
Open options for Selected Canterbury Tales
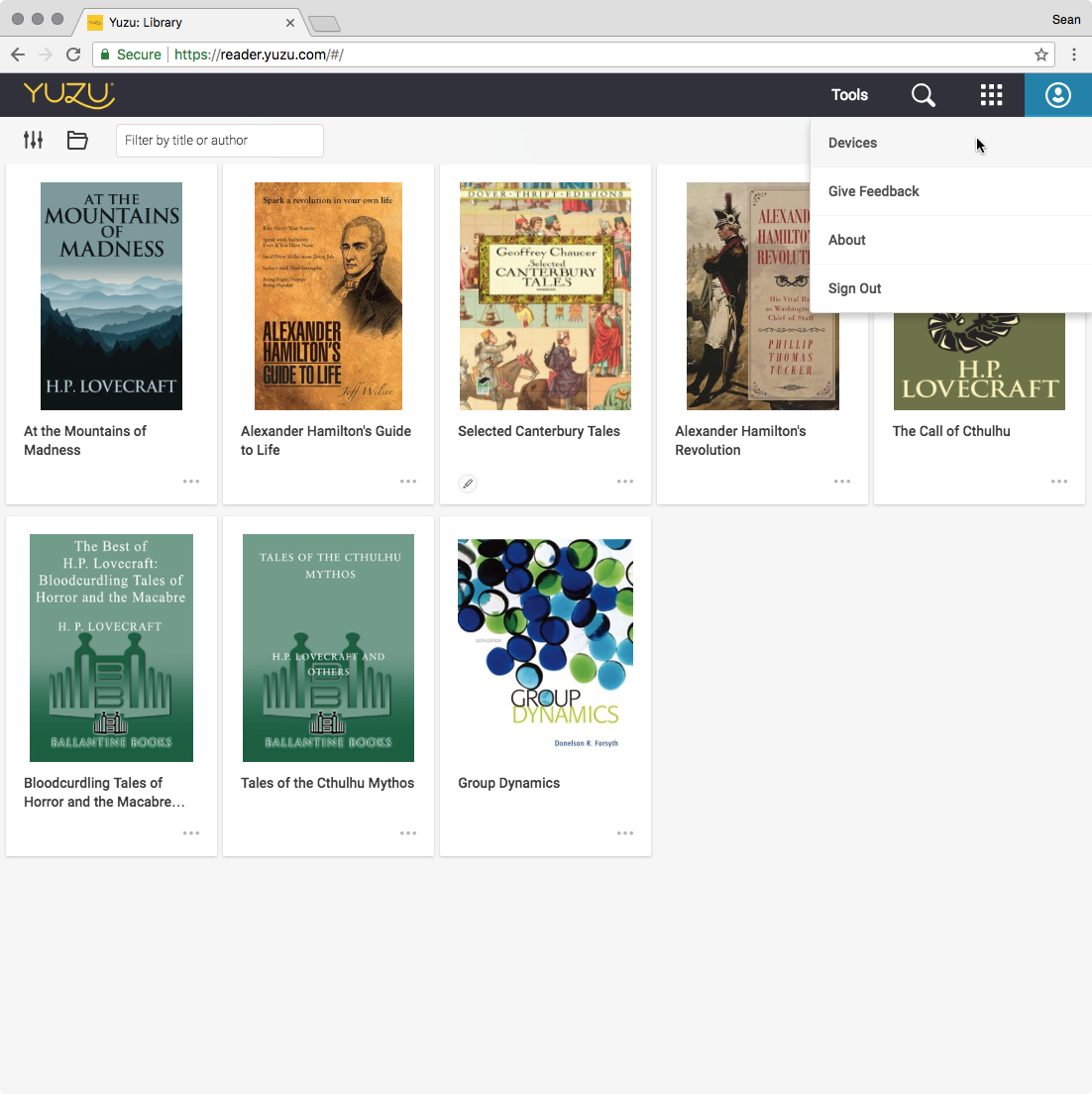625,482
